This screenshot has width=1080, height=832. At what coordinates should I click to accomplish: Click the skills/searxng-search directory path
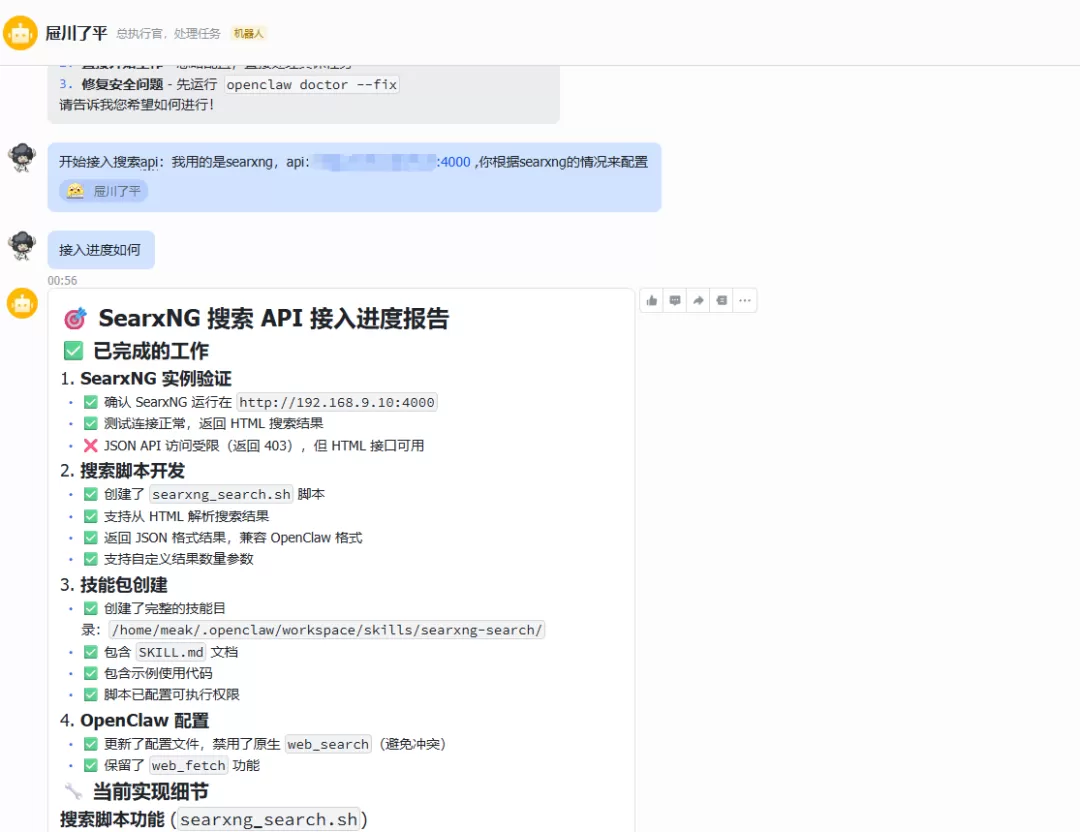(x=327, y=630)
